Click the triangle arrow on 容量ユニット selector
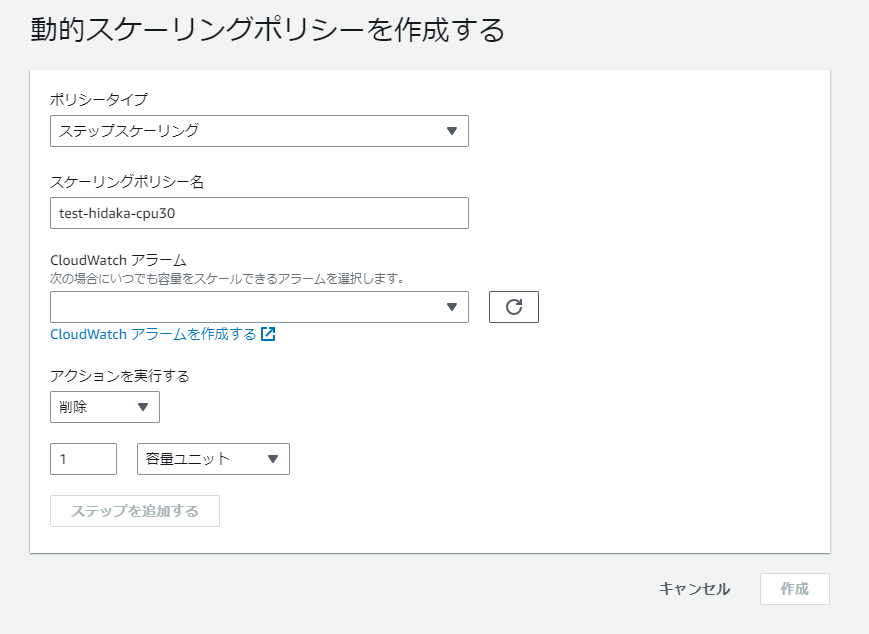Image resolution: width=869 pixels, height=634 pixels. (x=273, y=459)
